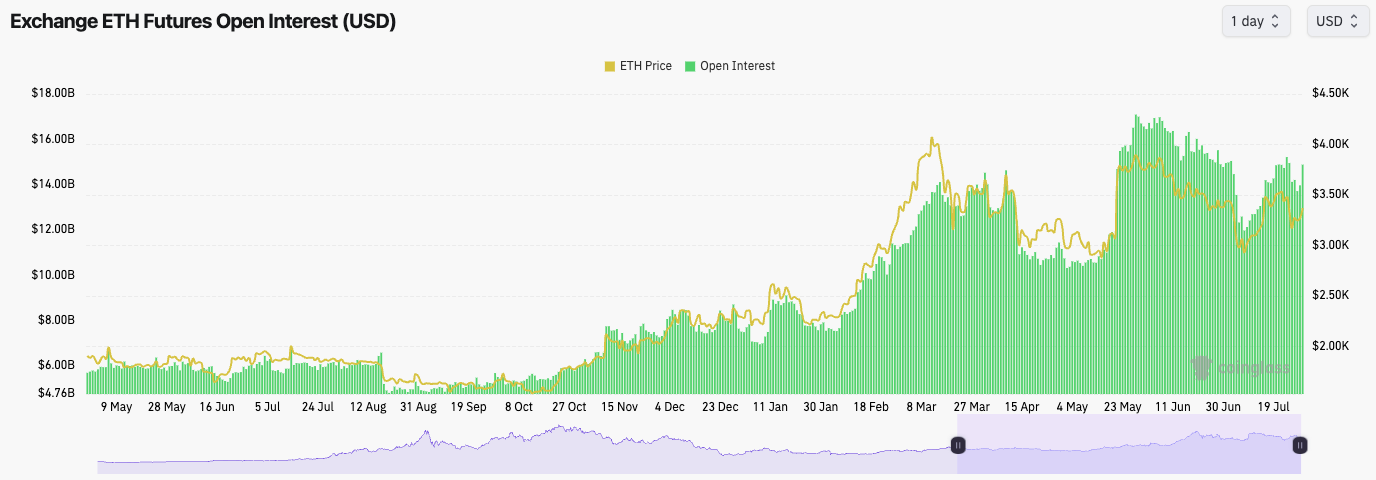Click the yellow ETH Price legend swatch
The width and height of the screenshot is (1376, 480).
pos(610,66)
